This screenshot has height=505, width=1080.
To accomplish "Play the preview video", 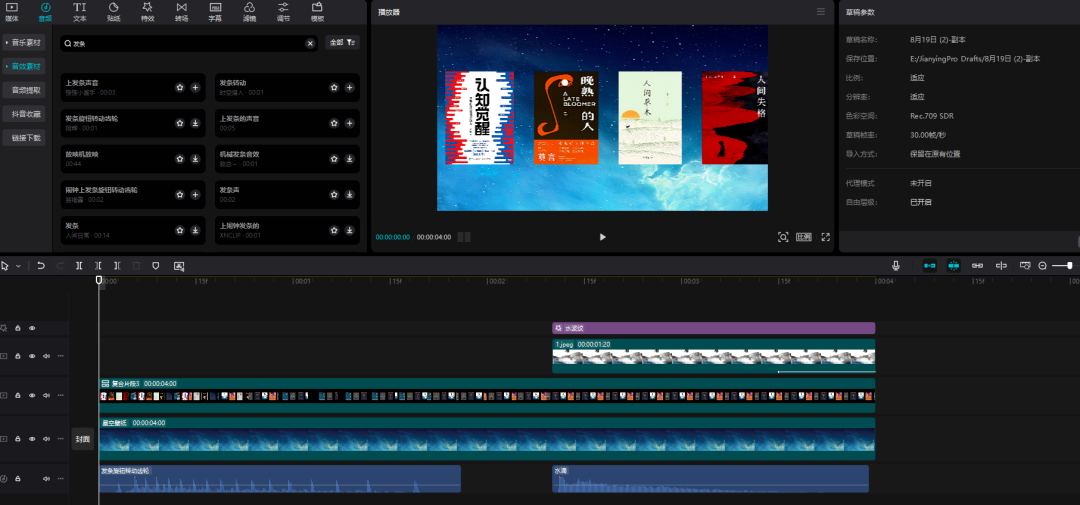I will [603, 237].
